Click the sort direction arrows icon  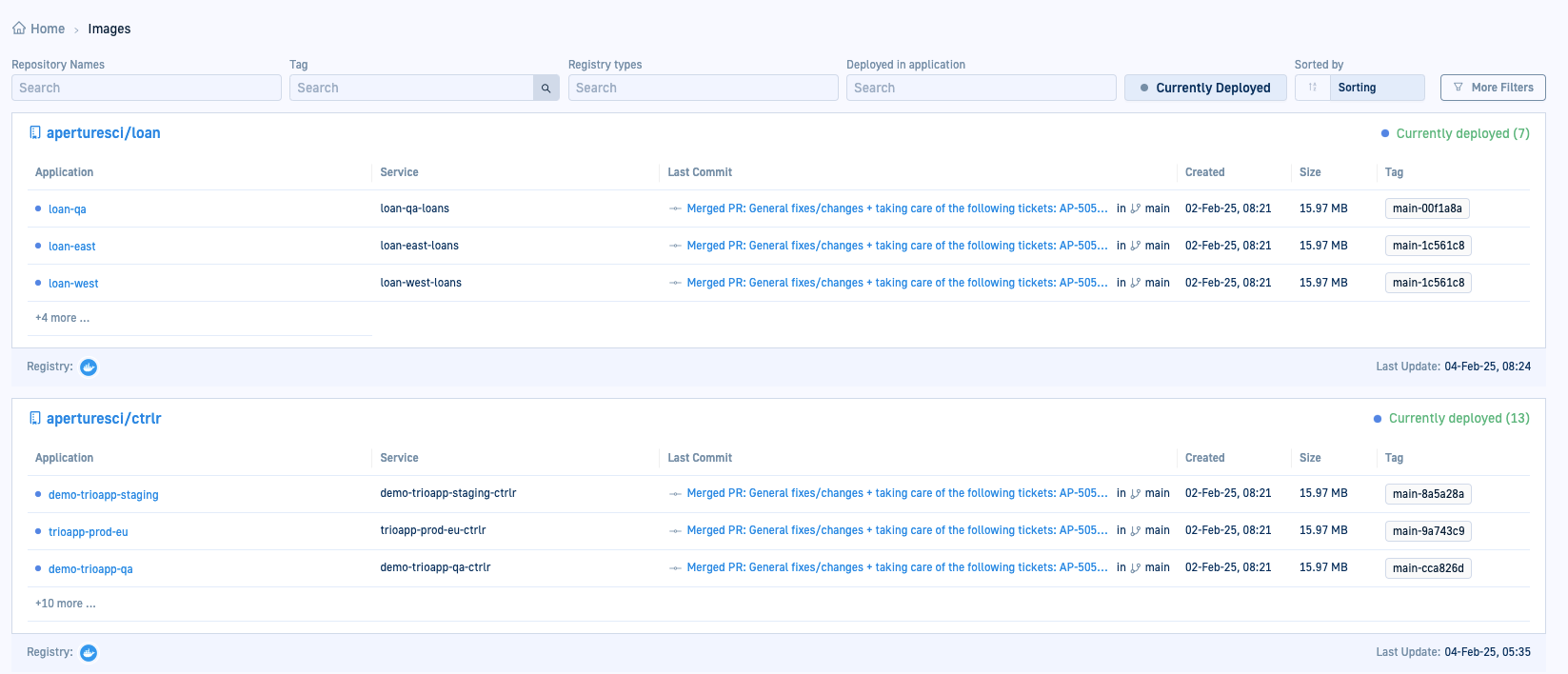point(1312,88)
